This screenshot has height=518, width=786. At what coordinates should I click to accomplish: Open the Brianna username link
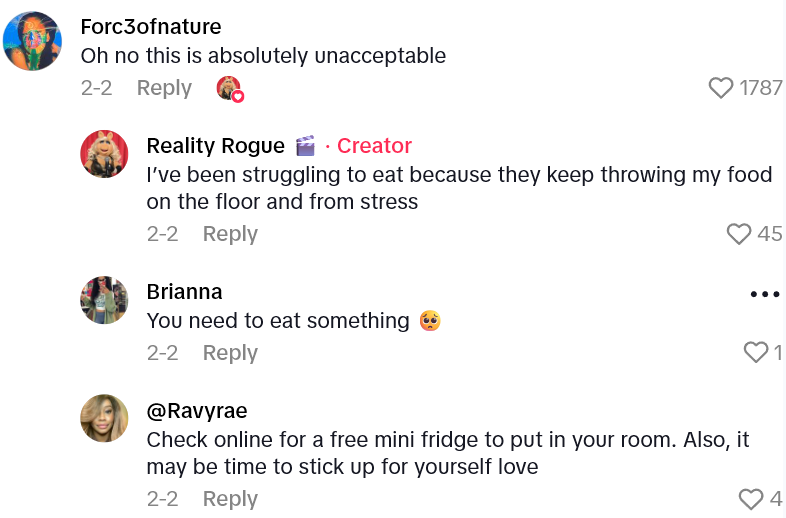coord(184,292)
